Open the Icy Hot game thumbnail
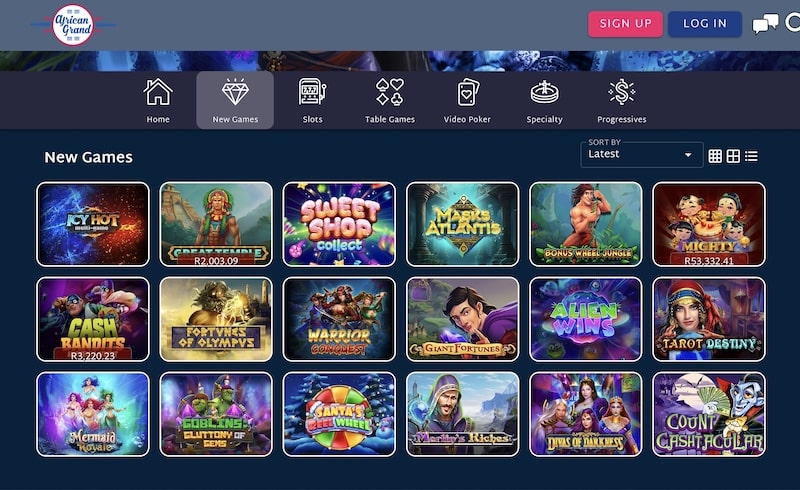This screenshot has width=800, height=490. [93, 224]
